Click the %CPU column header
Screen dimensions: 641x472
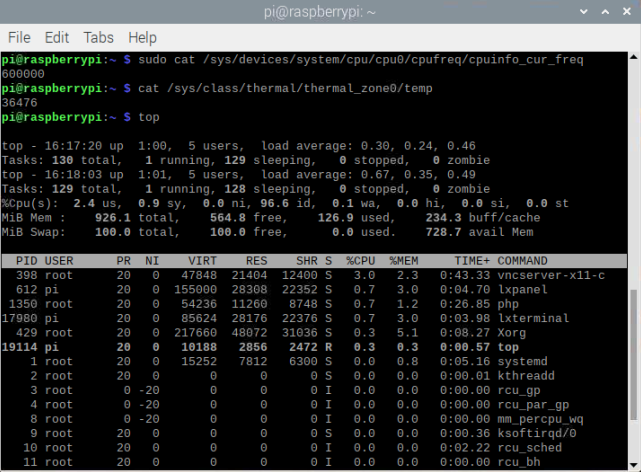pos(361,261)
